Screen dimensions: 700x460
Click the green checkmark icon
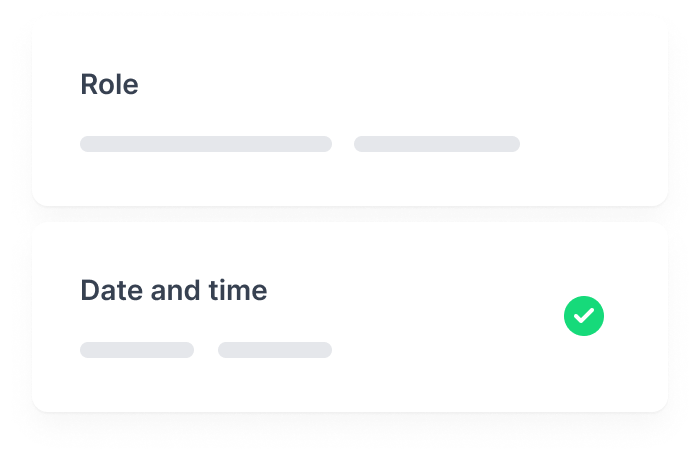point(583,316)
